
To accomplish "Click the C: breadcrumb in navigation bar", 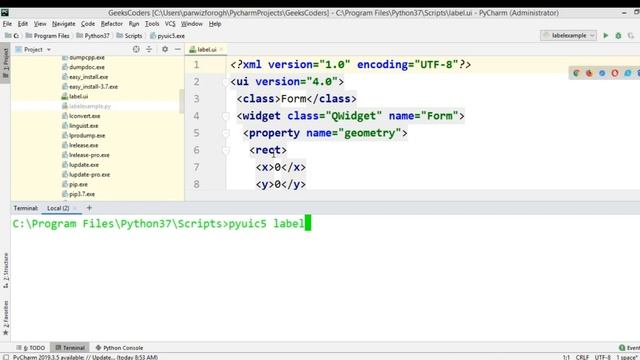I will pos(12,36).
